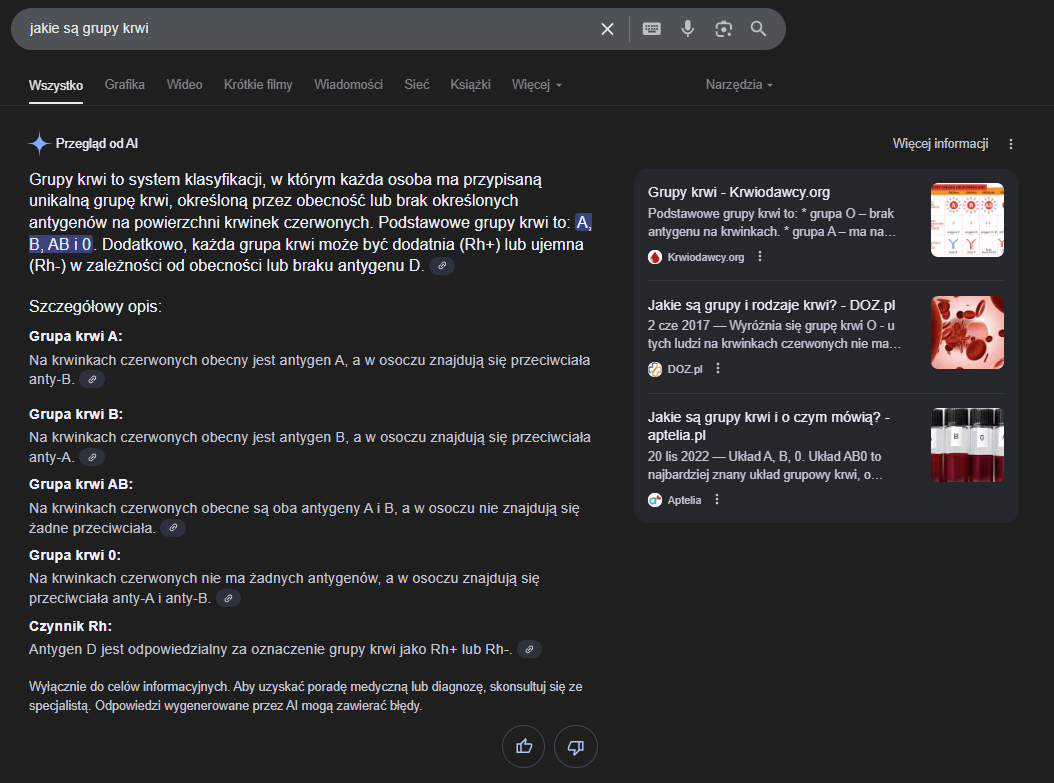The width and height of the screenshot is (1054, 783).
Task: Open the three-dot menu next to Krwiodawcy.org
Action: [x=760, y=256]
